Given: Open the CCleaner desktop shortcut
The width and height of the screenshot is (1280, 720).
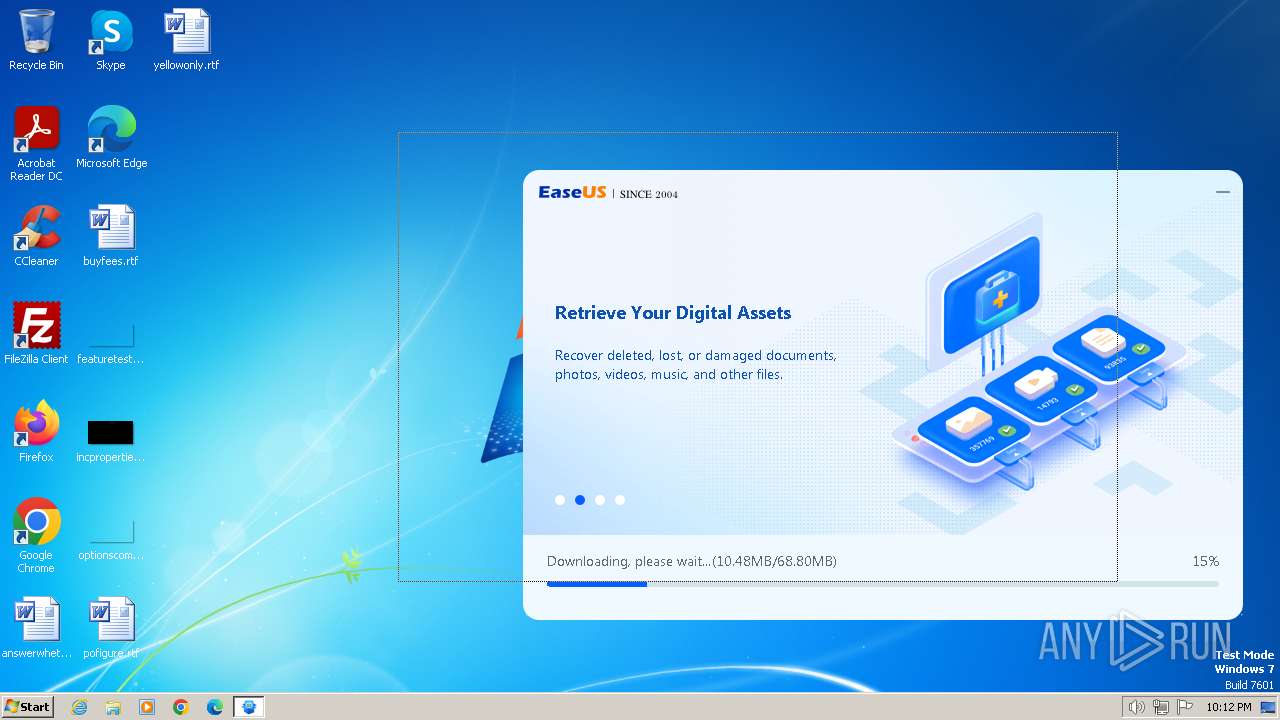Looking at the screenshot, I should click(36, 236).
